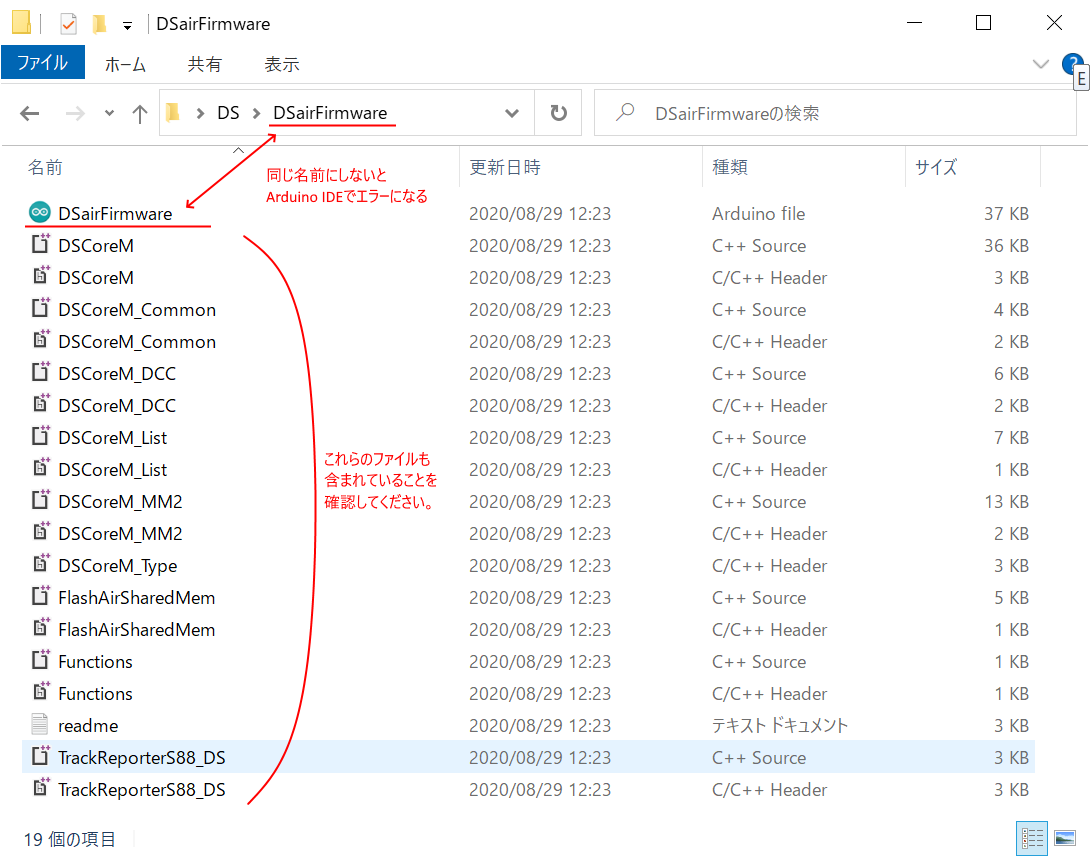Switch to the ホーム ribbon tab
The image size is (1090, 857).
[125, 65]
